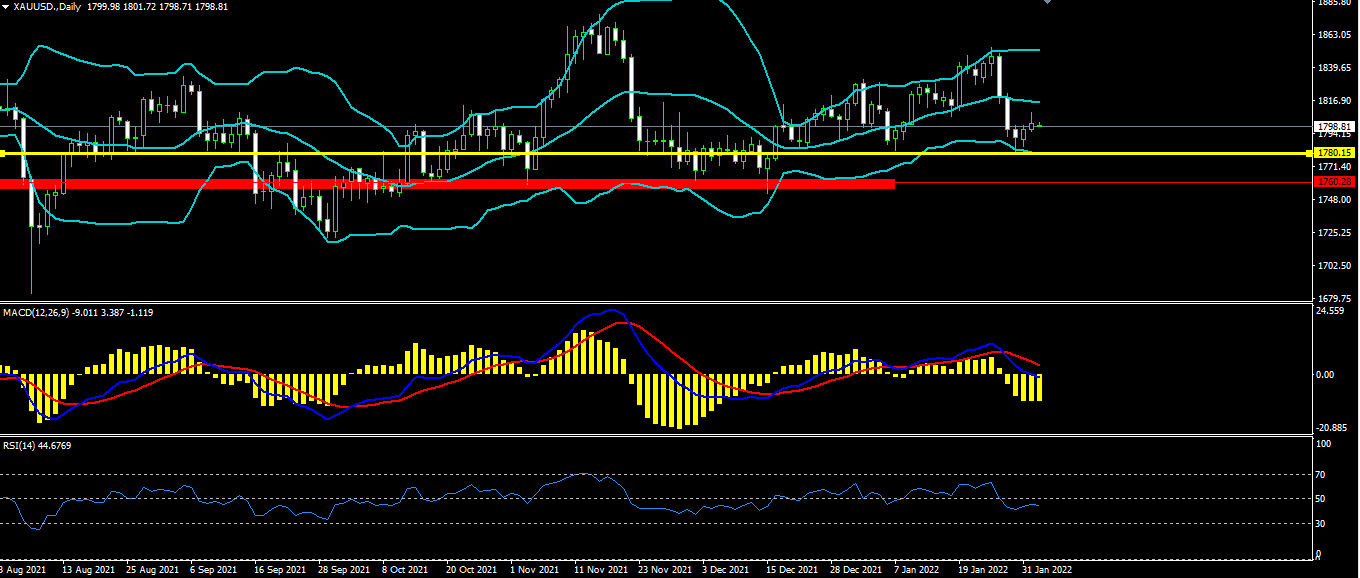This screenshot has height=578, width=1360.
Task: Click the 11 Nov 2021 date label
Action: pos(601,570)
